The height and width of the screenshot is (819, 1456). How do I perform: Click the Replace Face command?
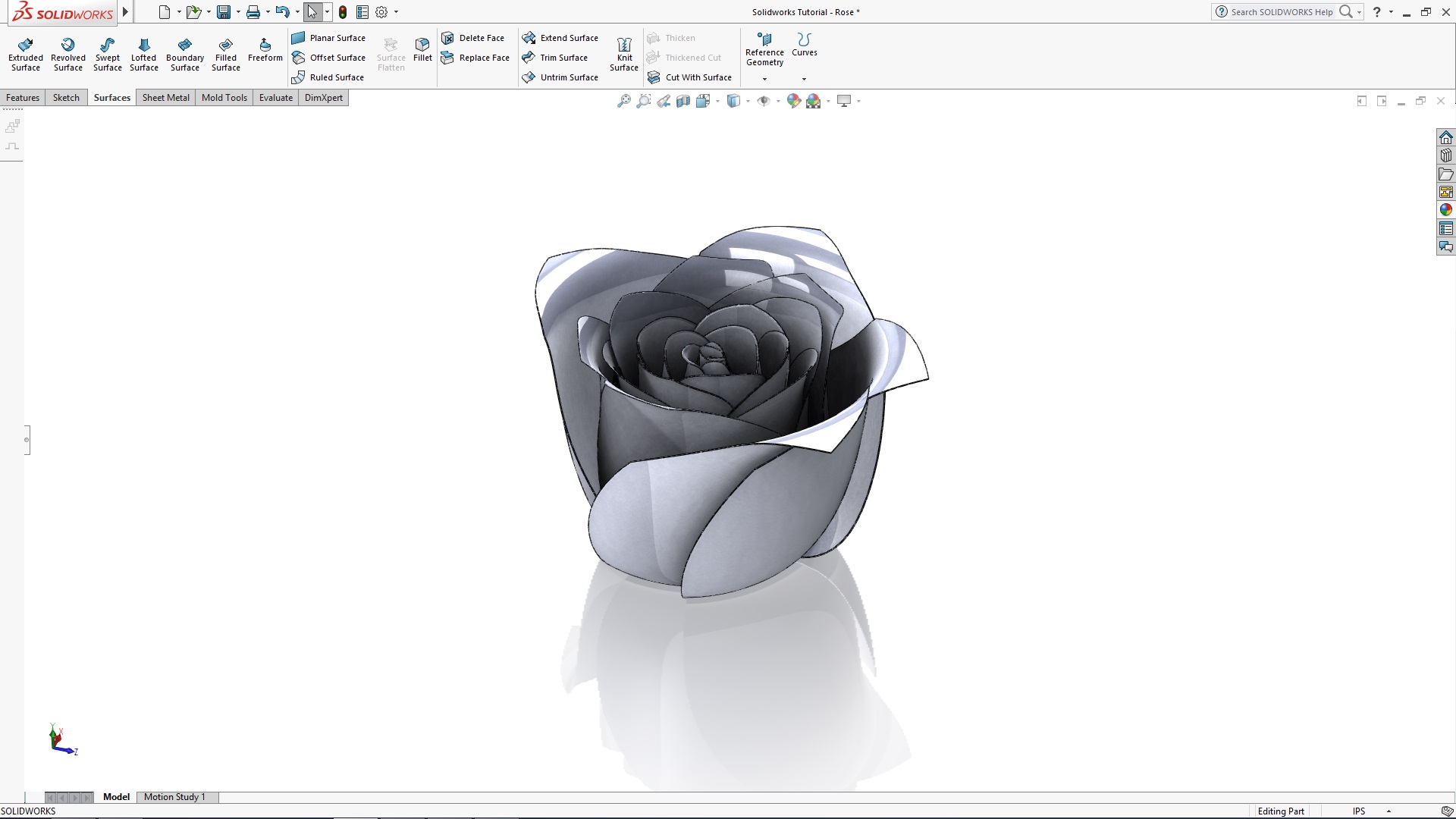pos(484,58)
